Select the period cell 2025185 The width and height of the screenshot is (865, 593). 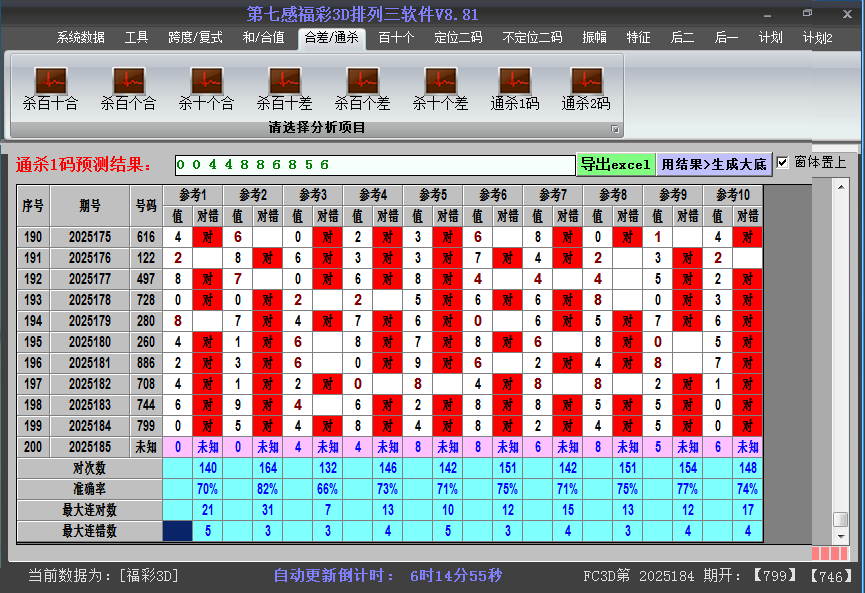[x=90, y=447]
